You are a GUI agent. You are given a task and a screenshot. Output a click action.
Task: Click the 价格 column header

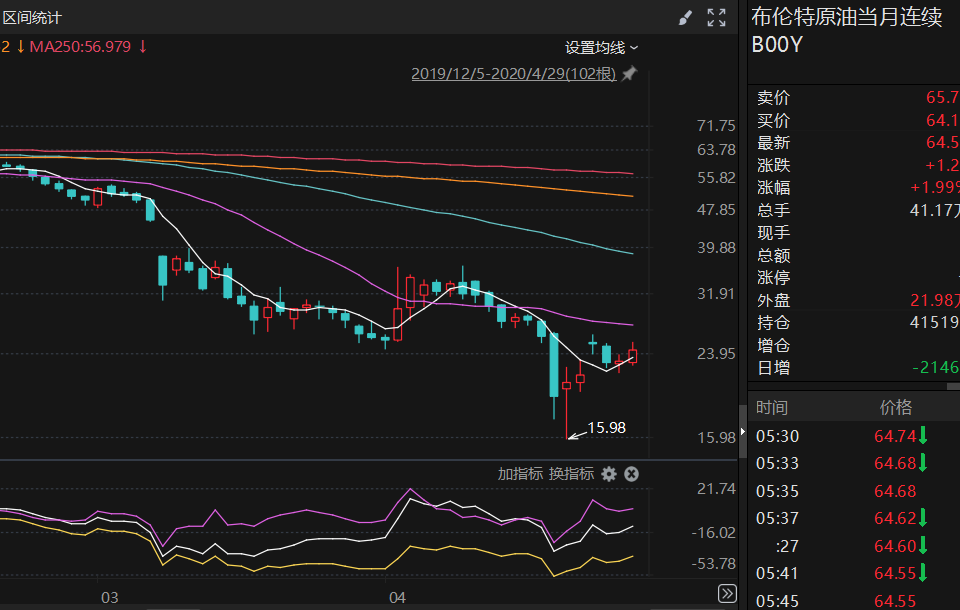[x=896, y=407]
